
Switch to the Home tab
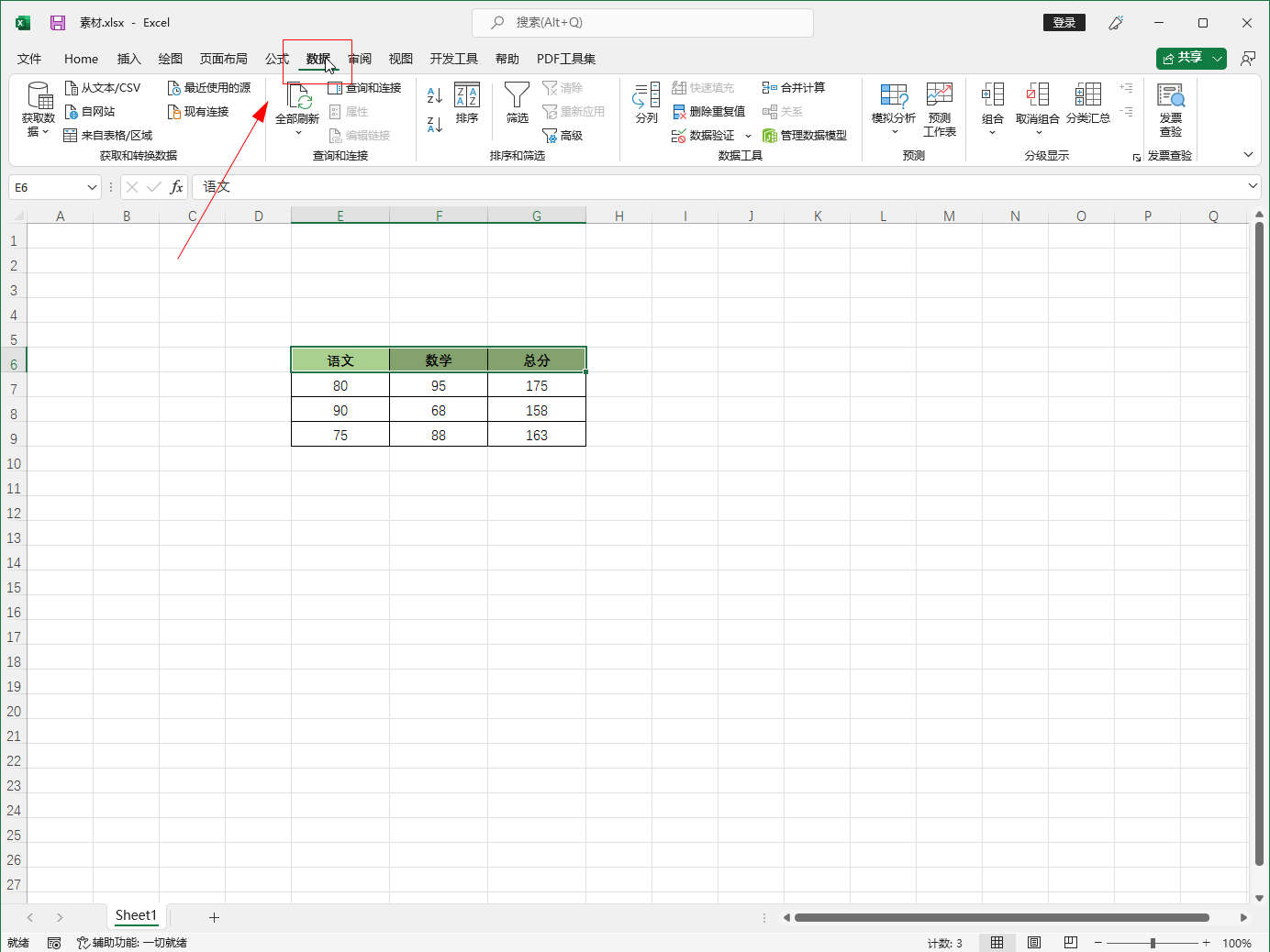[x=81, y=59]
